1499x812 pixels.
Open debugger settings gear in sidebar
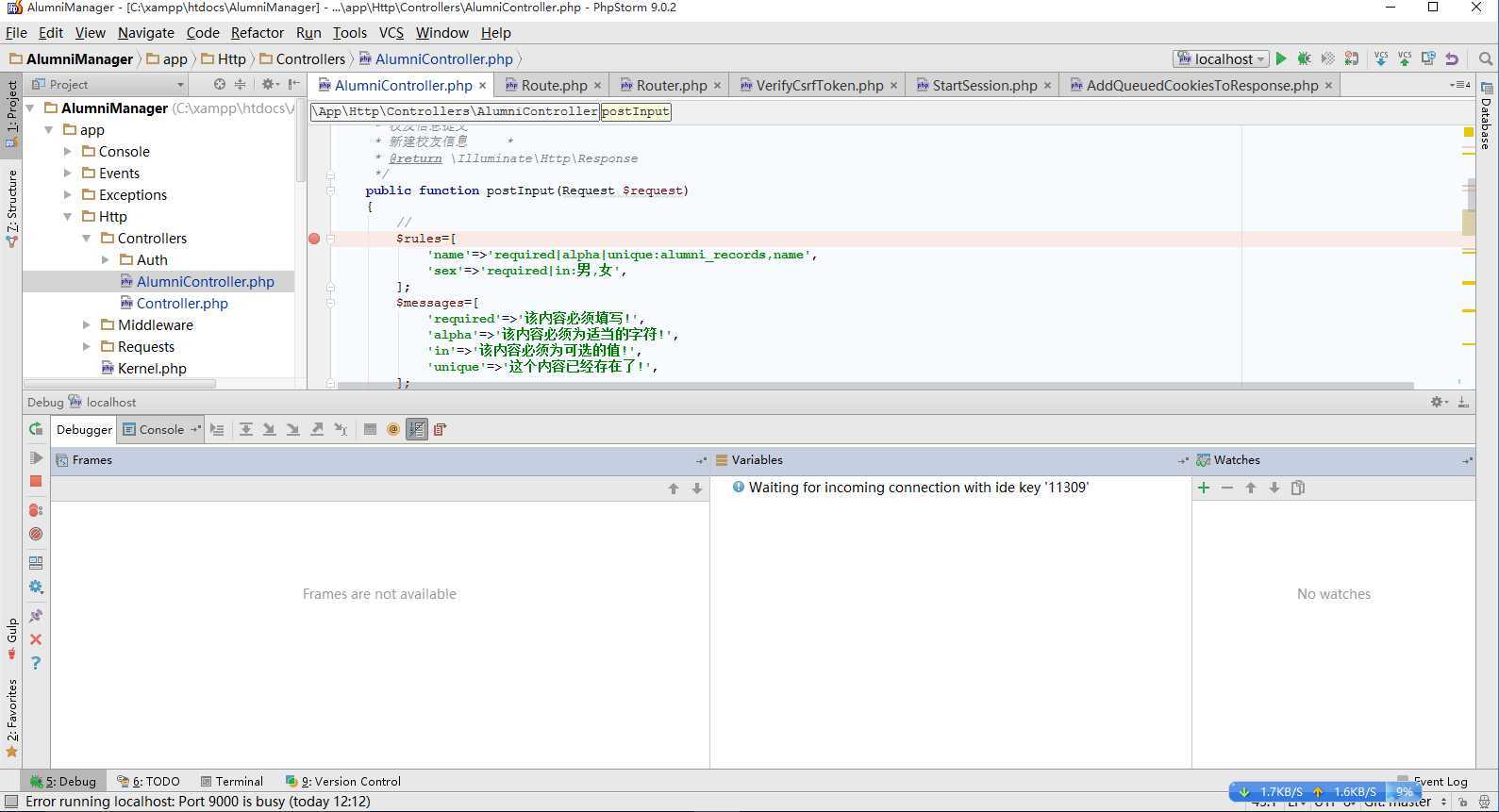pos(36,587)
